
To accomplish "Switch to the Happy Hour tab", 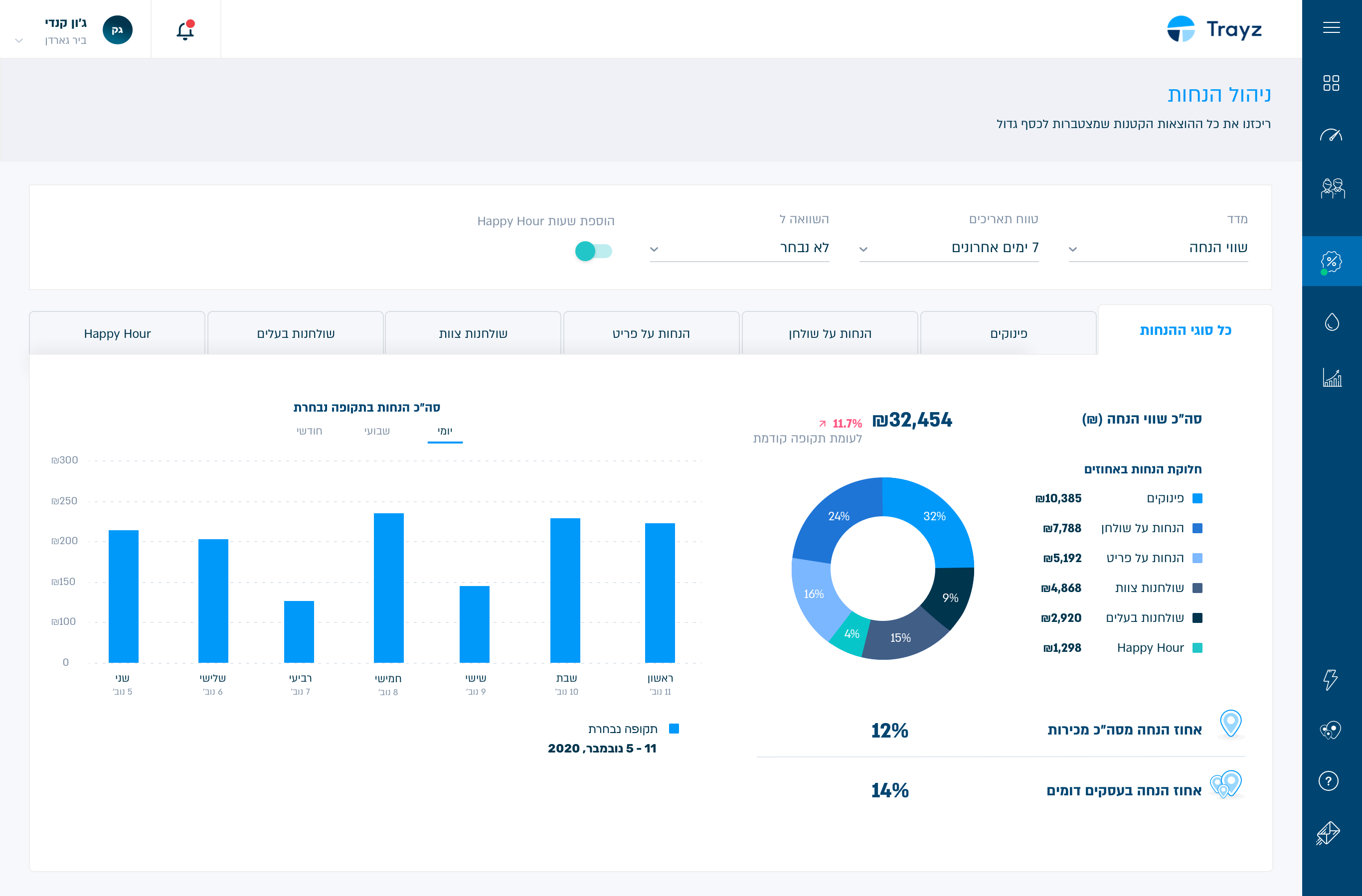I will (x=117, y=333).
